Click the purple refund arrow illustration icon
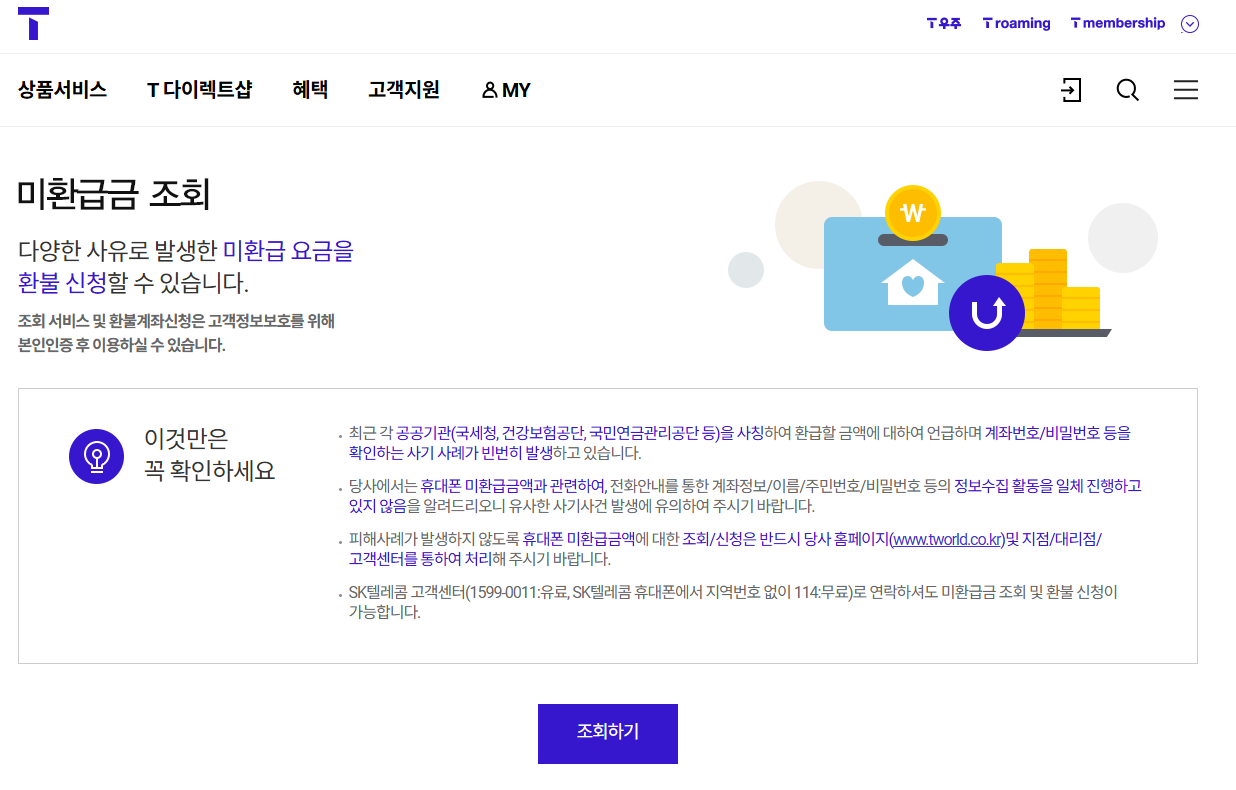This screenshot has width=1236, height=790. click(986, 312)
